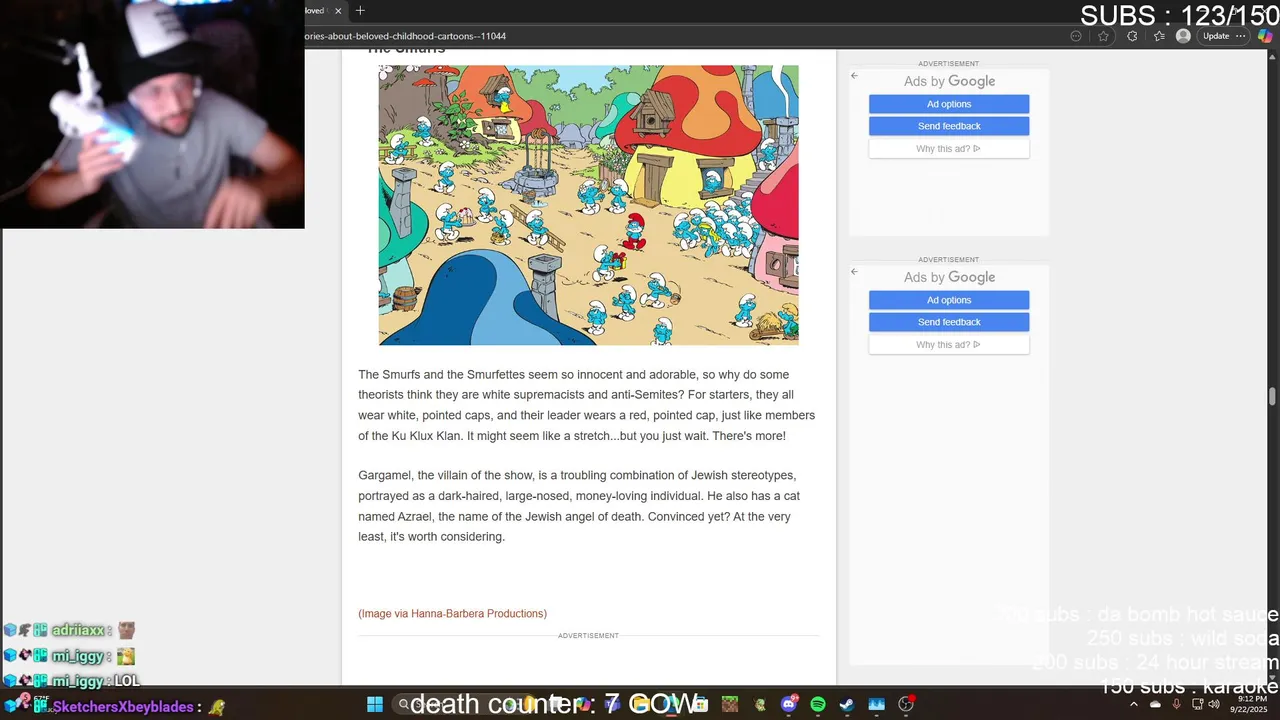Viewport: 1280px width, 720px height.
Task: Click Why this ad? in the first ad panel
Action: click(949, 149)
